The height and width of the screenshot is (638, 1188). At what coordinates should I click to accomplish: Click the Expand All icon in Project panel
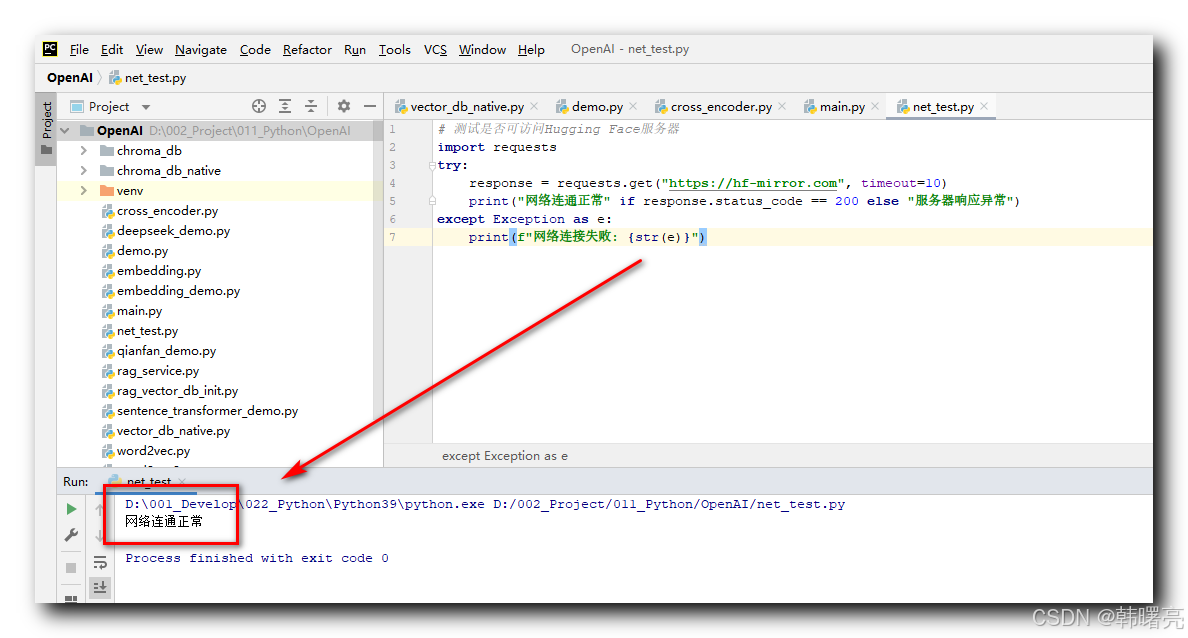click(285, 106)
